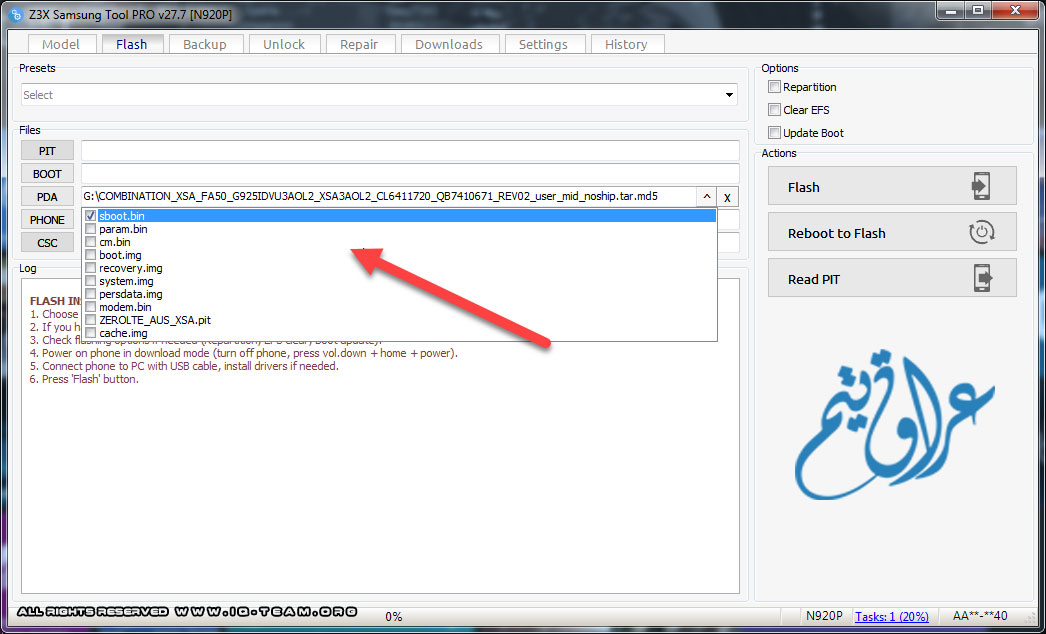This screenshot has width=1046, height=634.
Task: Click the PDA file path field
Action: 389,197
